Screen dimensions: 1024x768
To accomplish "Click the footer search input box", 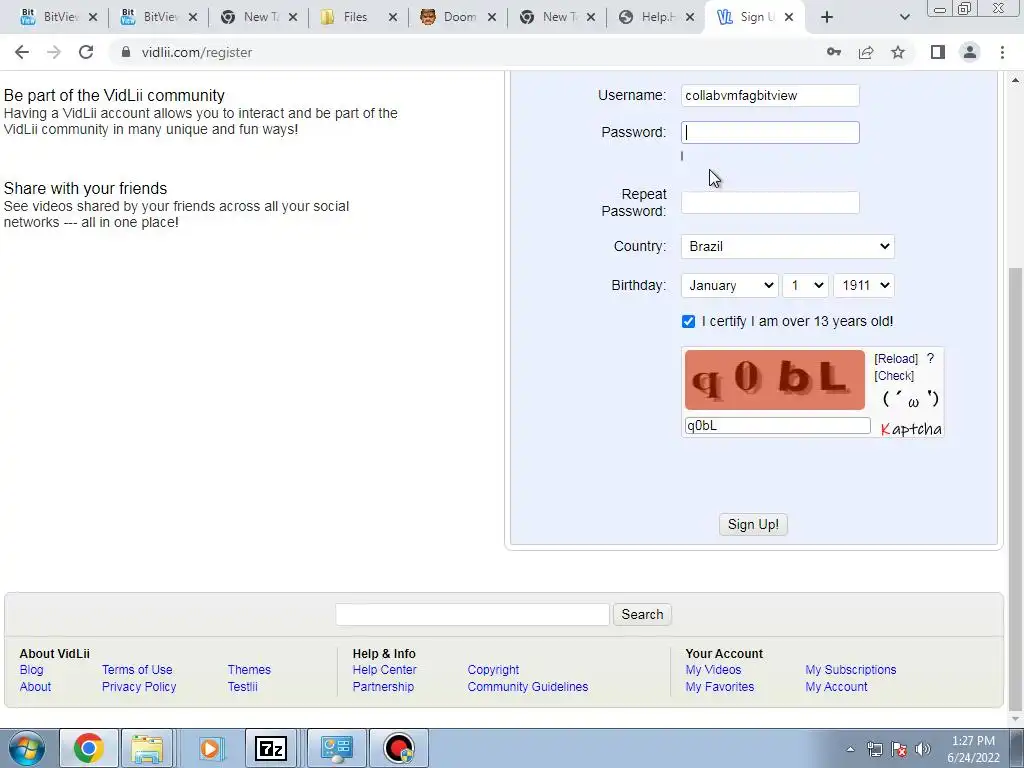I will tap(472, 615).
